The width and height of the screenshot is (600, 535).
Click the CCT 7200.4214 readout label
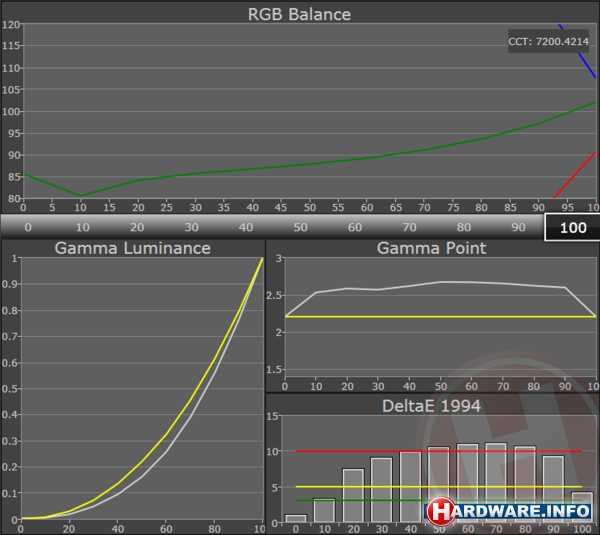[x=549, y=43]
